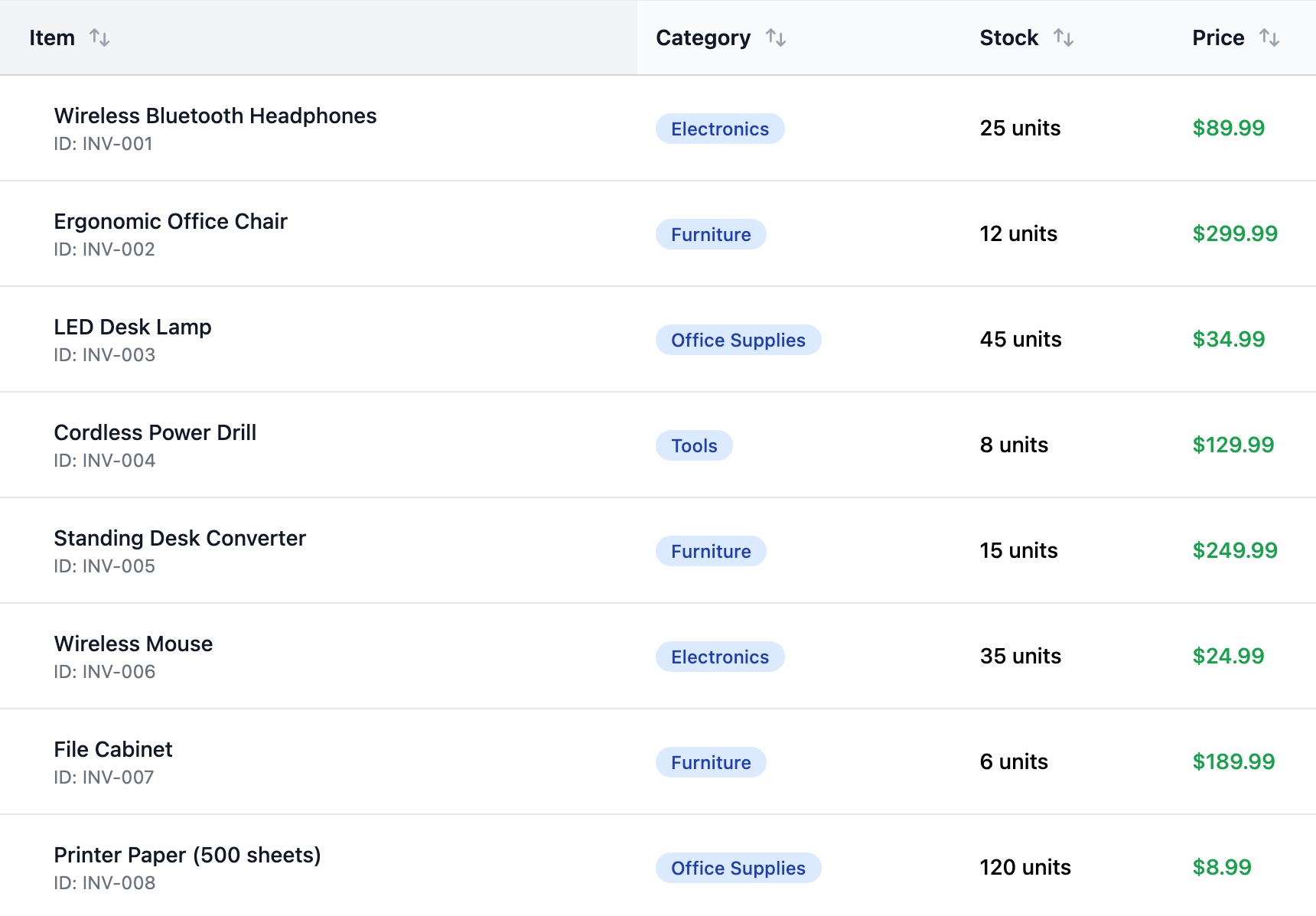The image size is (1316, 916).
Task: Click the sort arrows icon beside Category
Action: point(776,37)
